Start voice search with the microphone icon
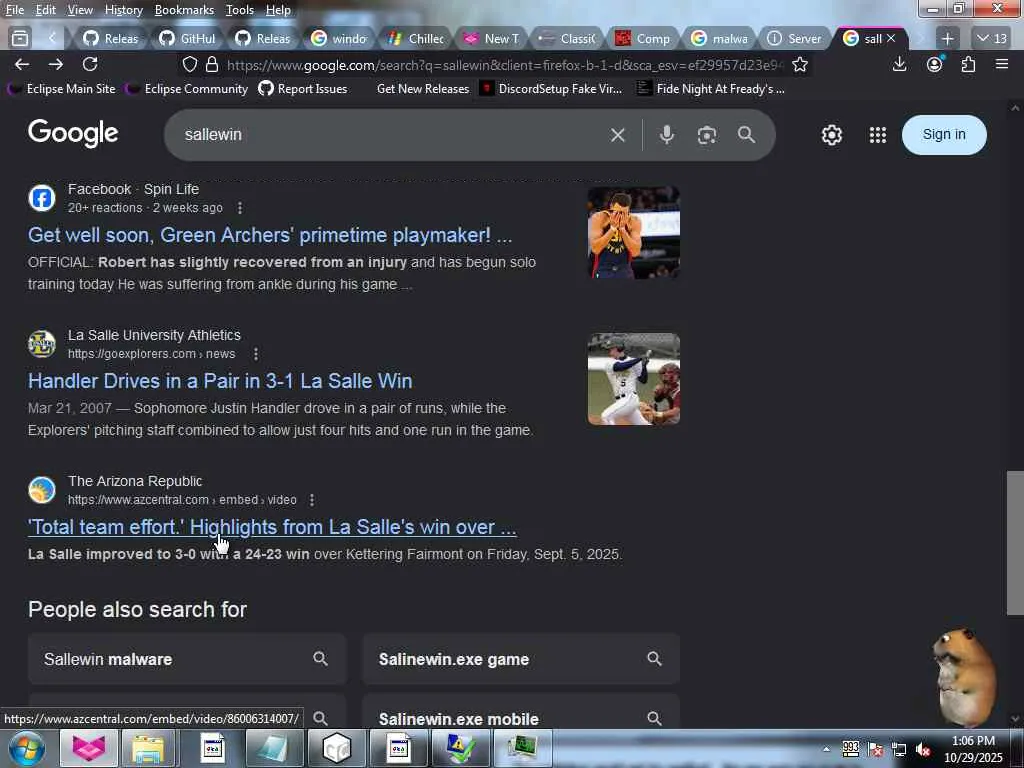Screen dimensions: 1024x768 pos(666,135)
